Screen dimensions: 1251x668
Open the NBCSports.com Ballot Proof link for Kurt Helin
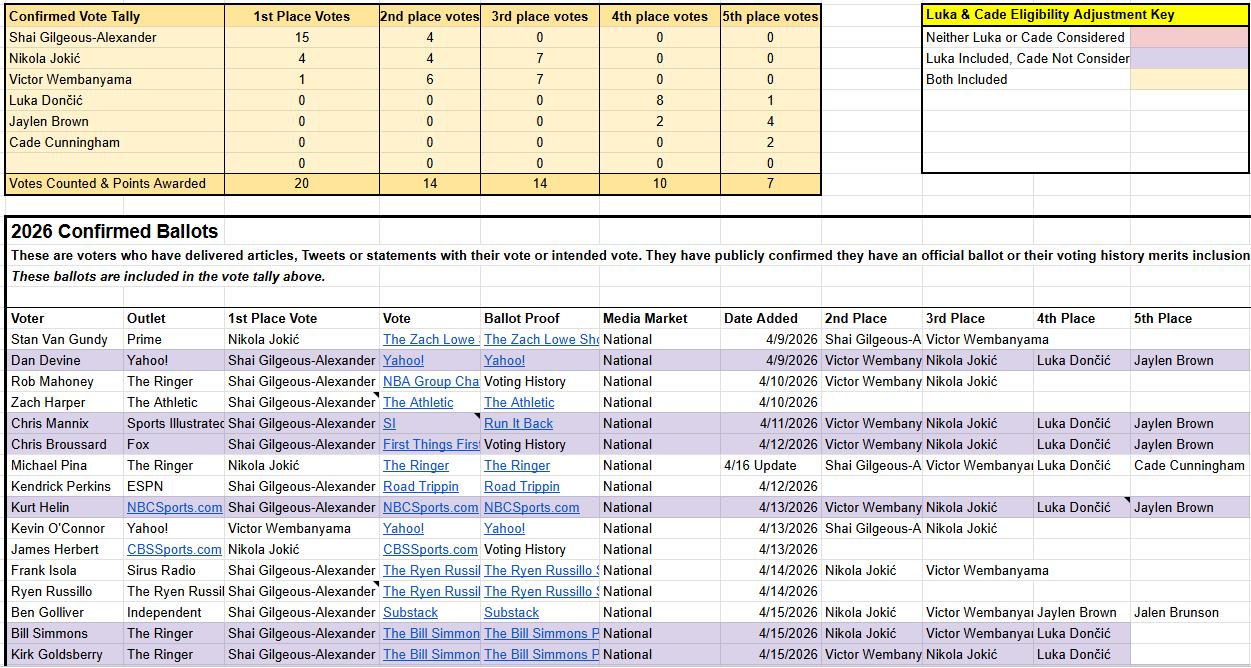click(532, 507)
